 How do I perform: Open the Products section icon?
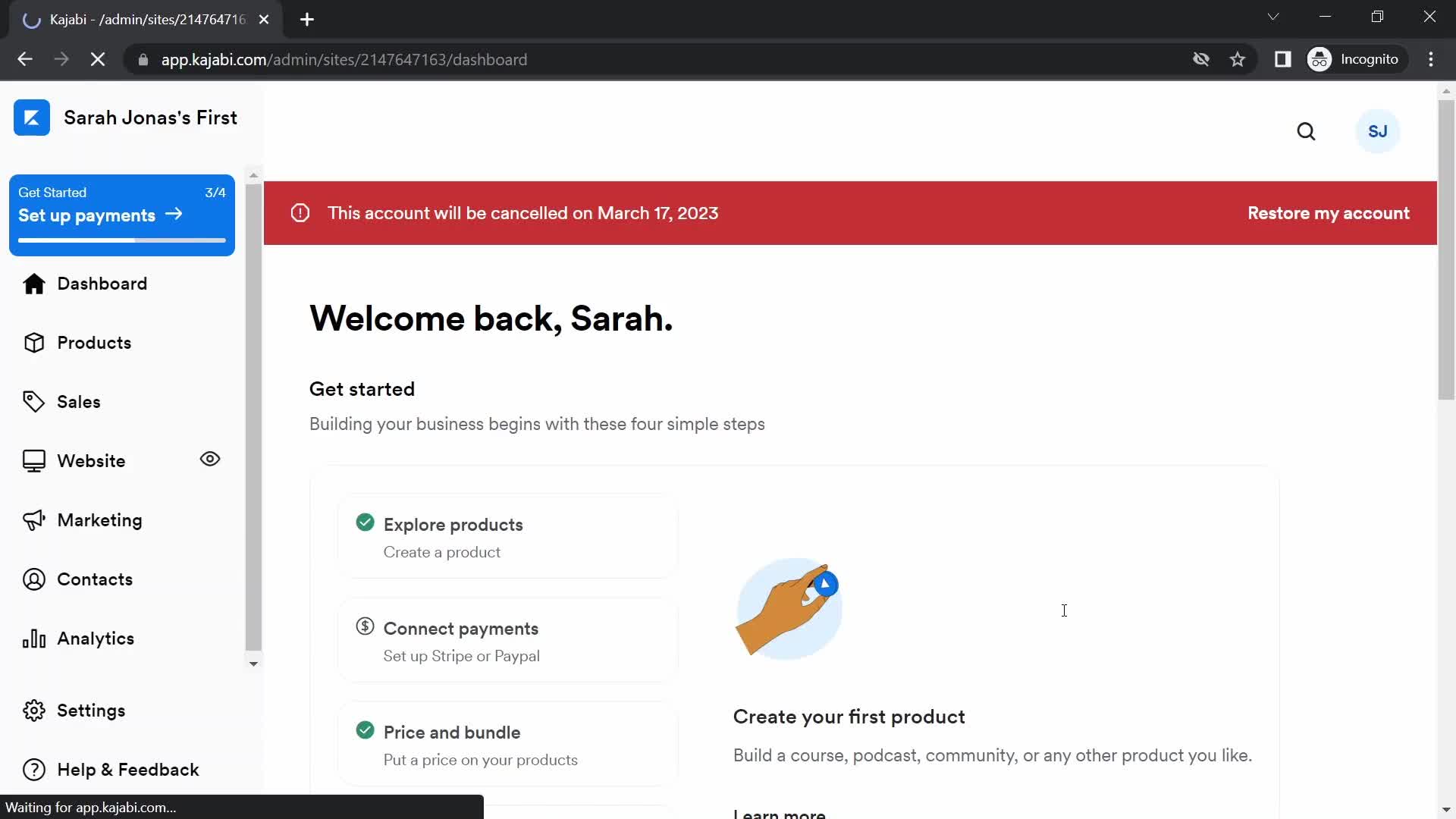(x=33, y=342)
